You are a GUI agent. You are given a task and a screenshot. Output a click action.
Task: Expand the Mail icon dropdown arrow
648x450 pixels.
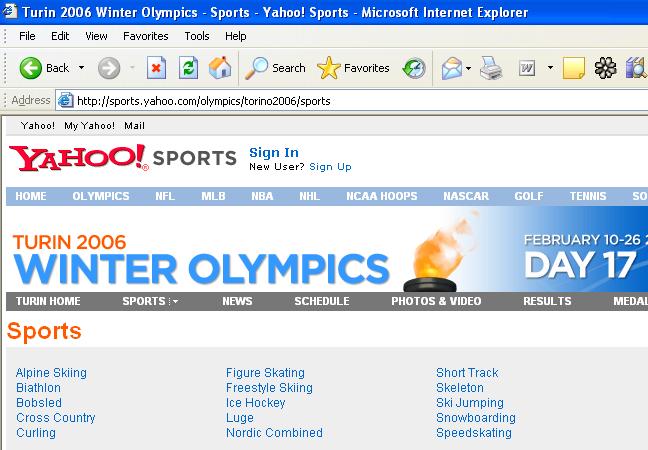[x=468, y=68]
